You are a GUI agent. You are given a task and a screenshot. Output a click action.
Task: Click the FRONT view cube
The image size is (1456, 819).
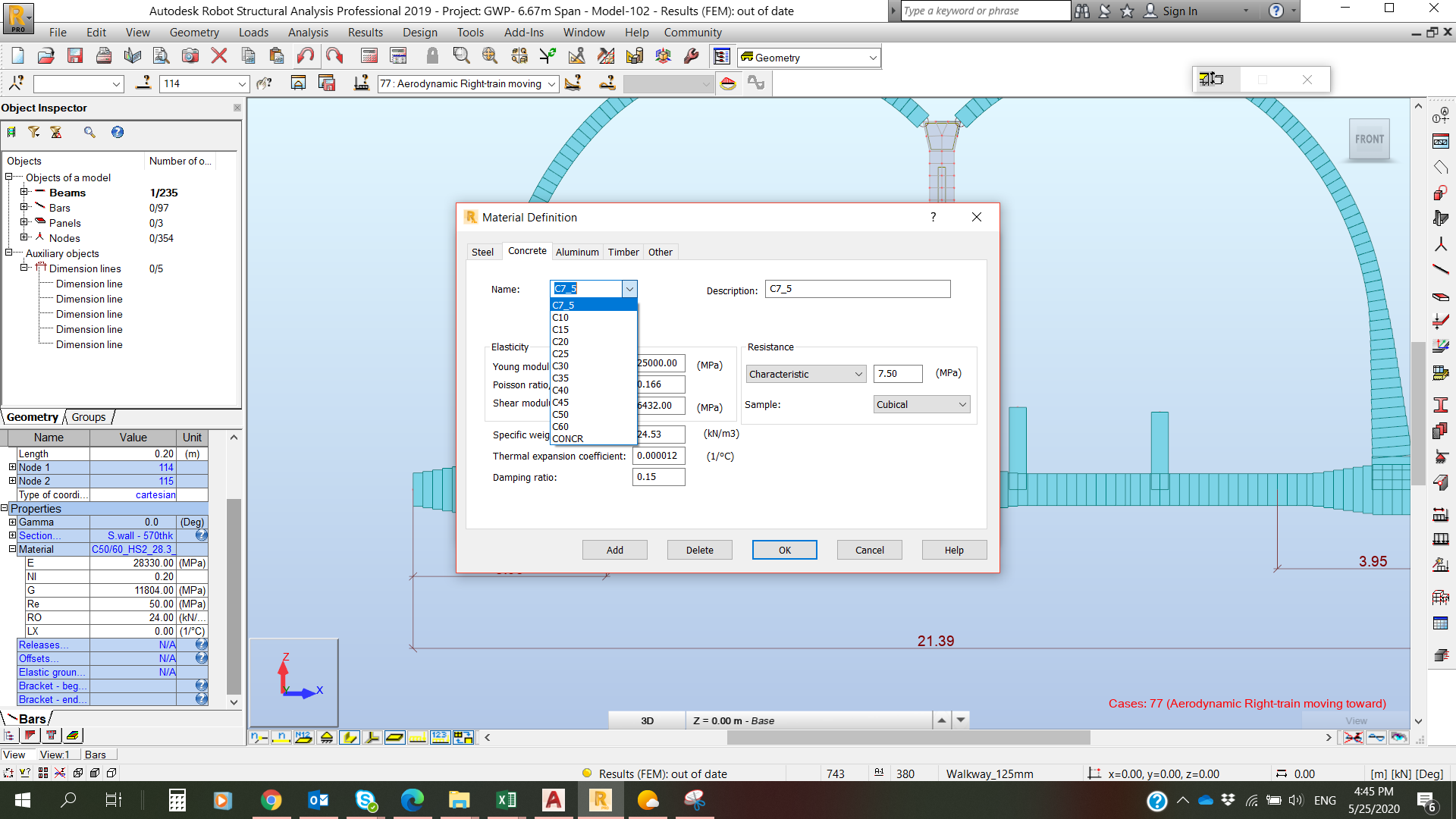coord(1370,140)
